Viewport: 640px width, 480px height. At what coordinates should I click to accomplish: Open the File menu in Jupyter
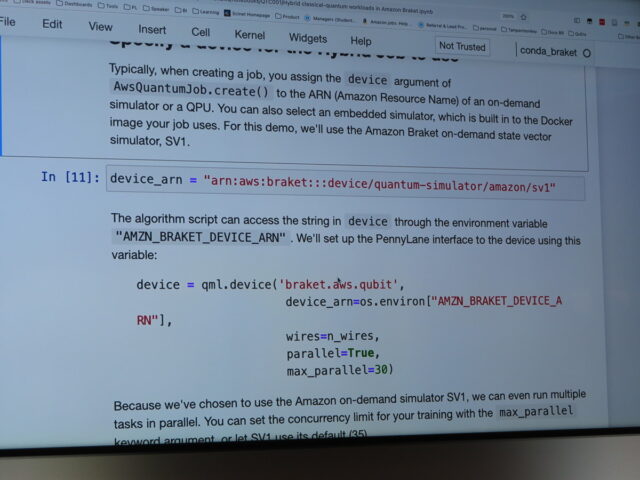pyautogui.click(x=7, y=22)
